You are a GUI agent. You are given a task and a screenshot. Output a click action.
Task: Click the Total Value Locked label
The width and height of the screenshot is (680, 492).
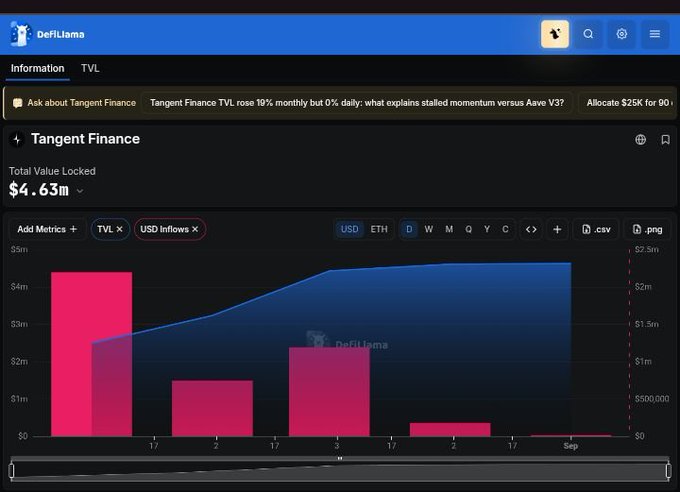tap(52, 171)
